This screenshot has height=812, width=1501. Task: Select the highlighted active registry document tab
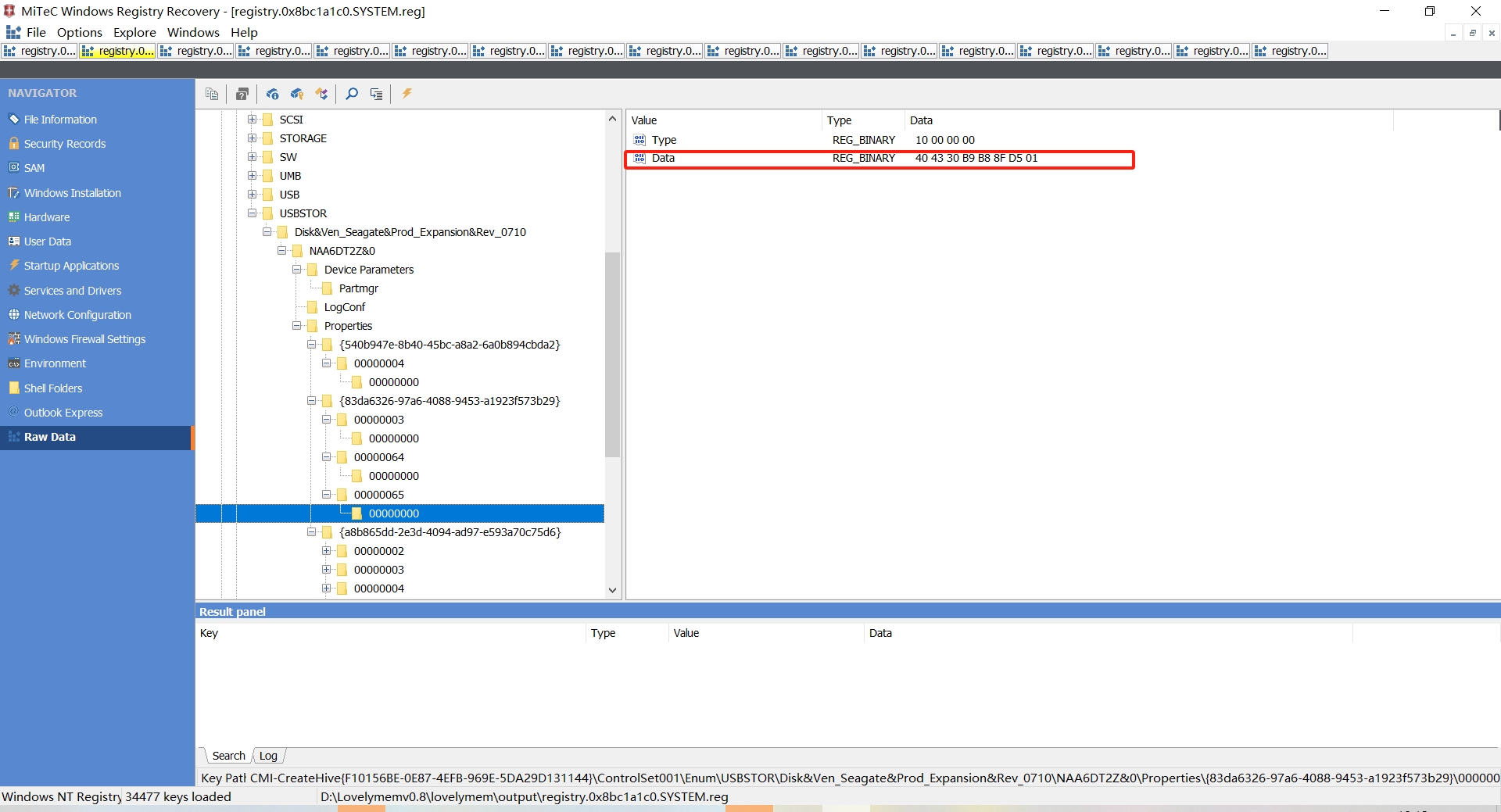tap(117, 51)
